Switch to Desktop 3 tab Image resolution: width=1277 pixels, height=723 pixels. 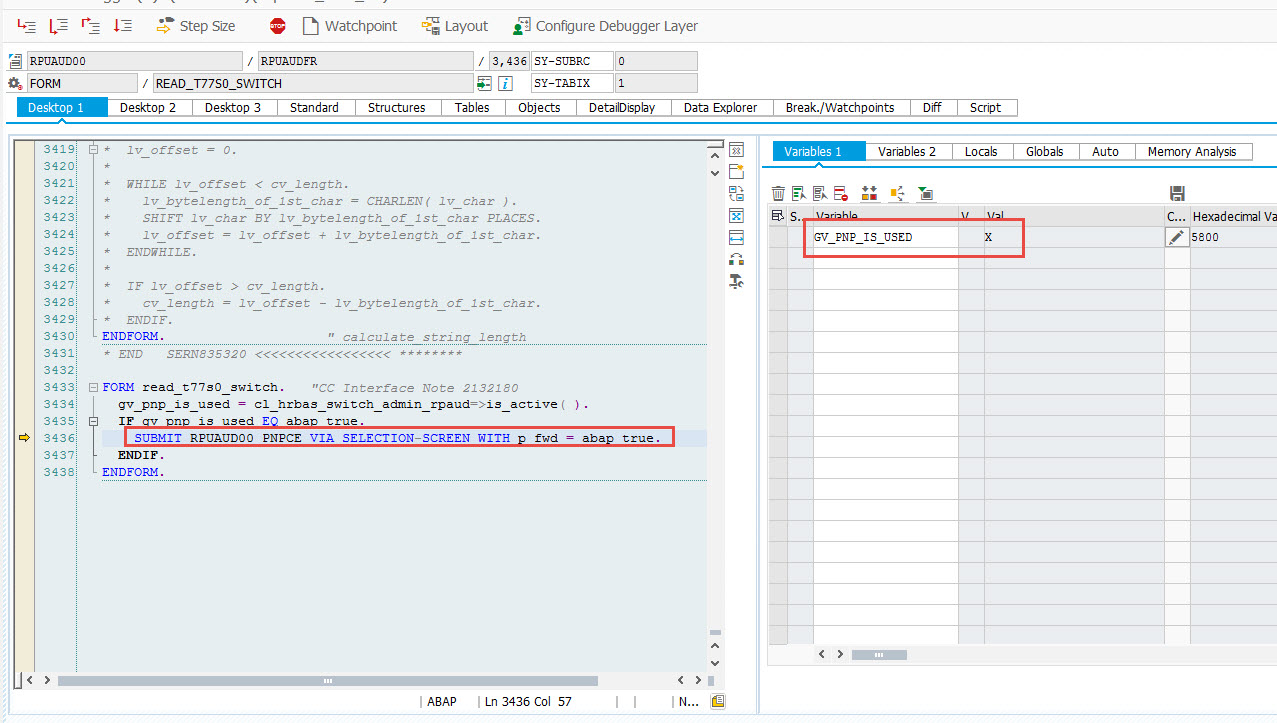tap(233, 107)
